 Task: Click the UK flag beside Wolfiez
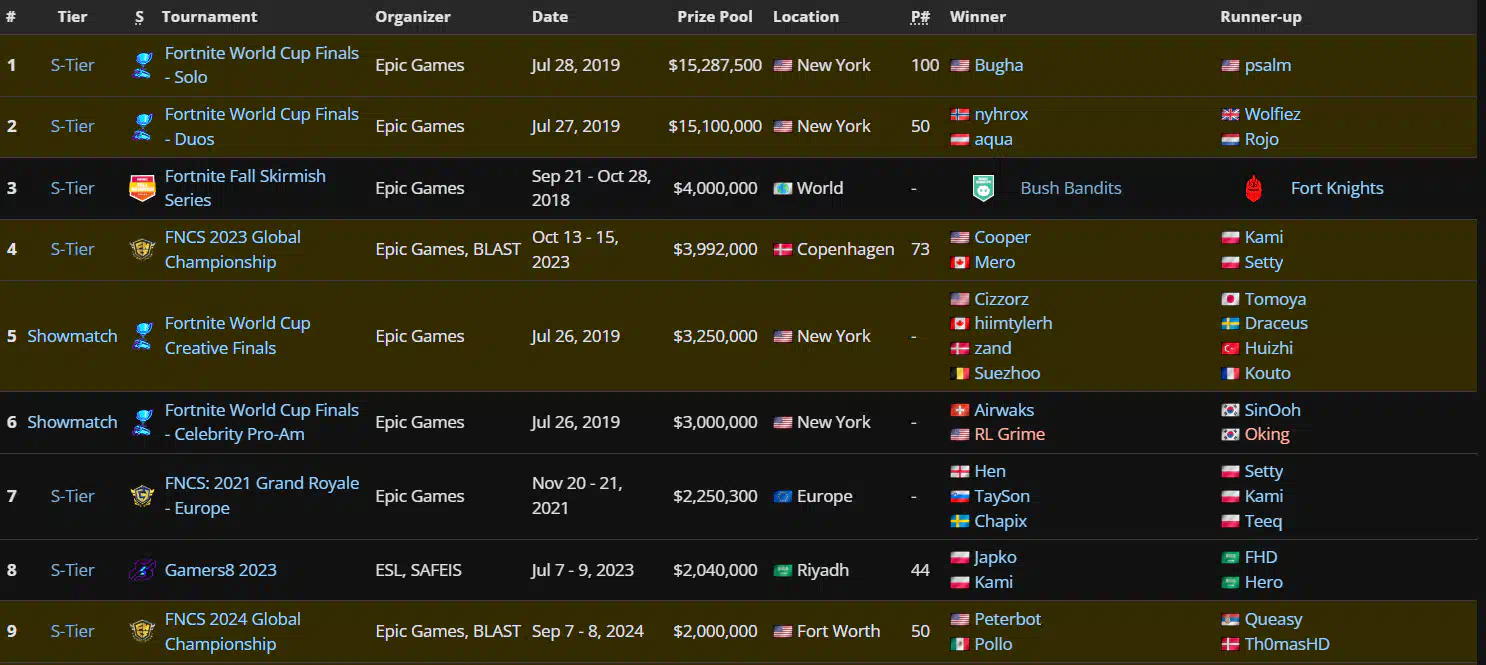(1230, 115)
